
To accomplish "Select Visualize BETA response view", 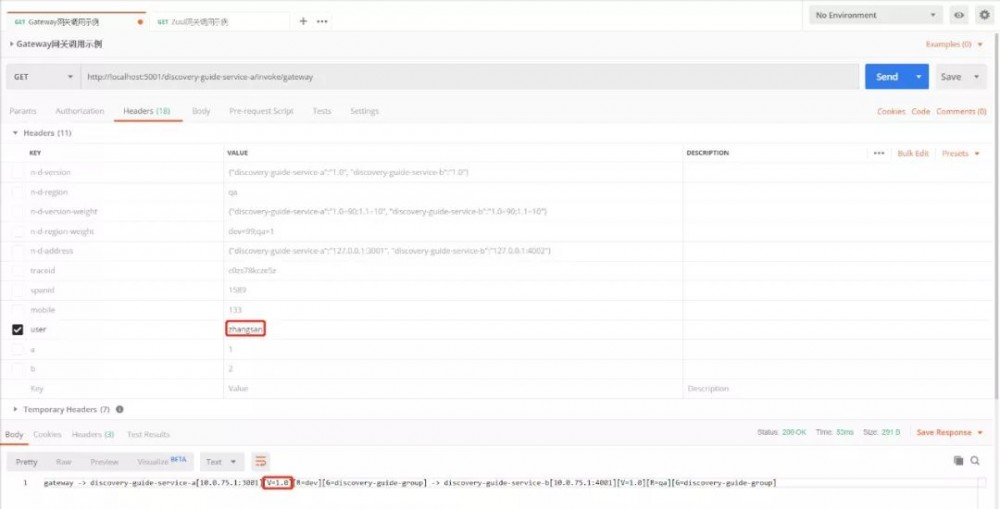I will tap(161, 461).
